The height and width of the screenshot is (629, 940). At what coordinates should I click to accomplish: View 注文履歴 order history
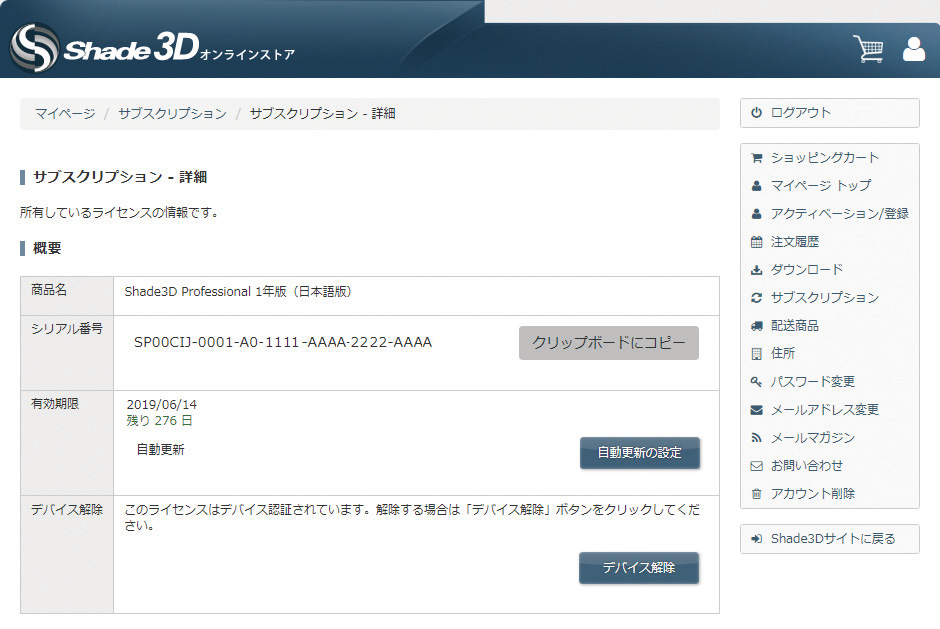[795, 242]
